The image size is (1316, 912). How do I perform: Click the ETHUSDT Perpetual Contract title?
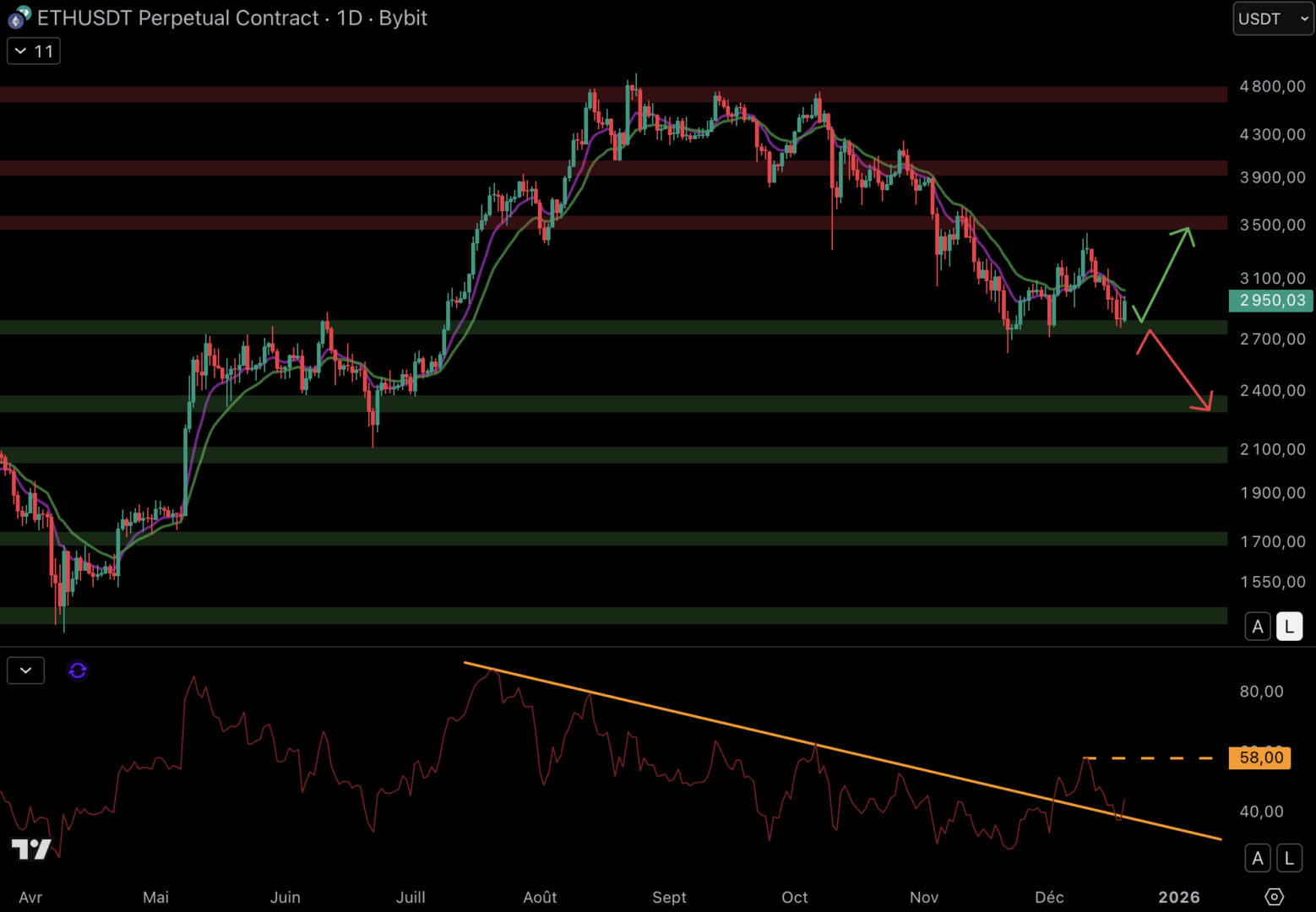177,18
